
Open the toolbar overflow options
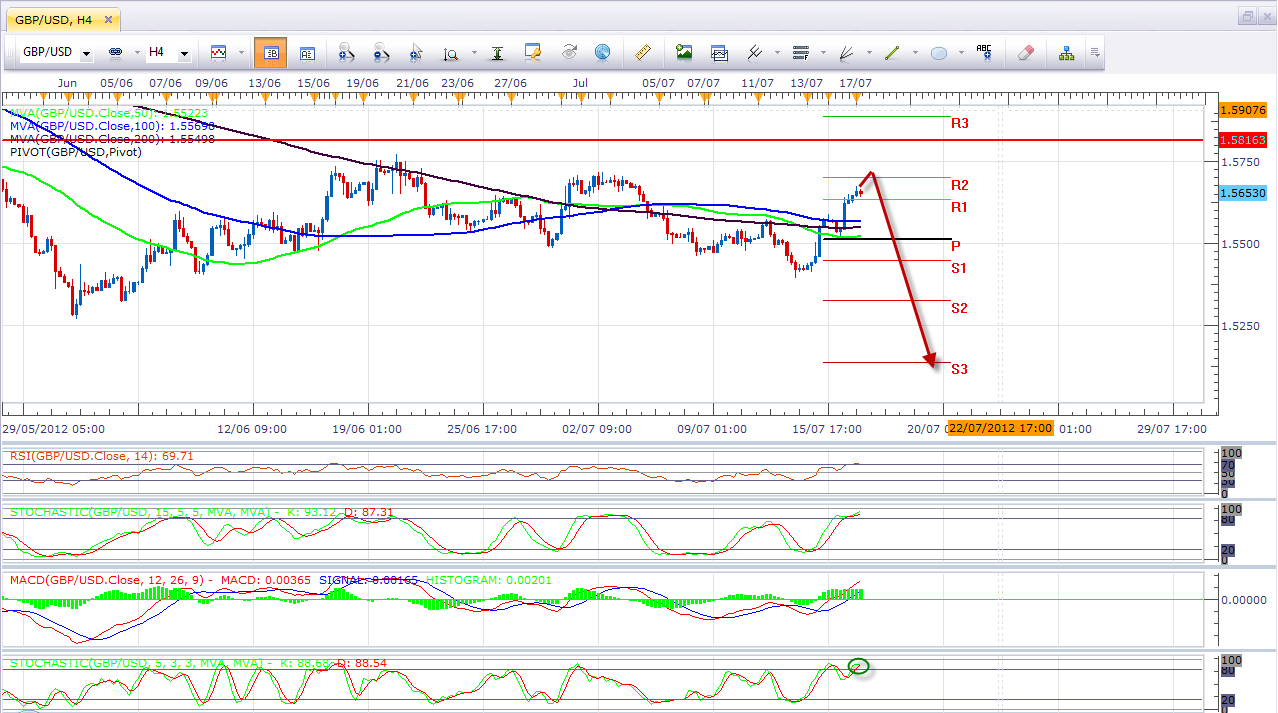click(1095, 53)
